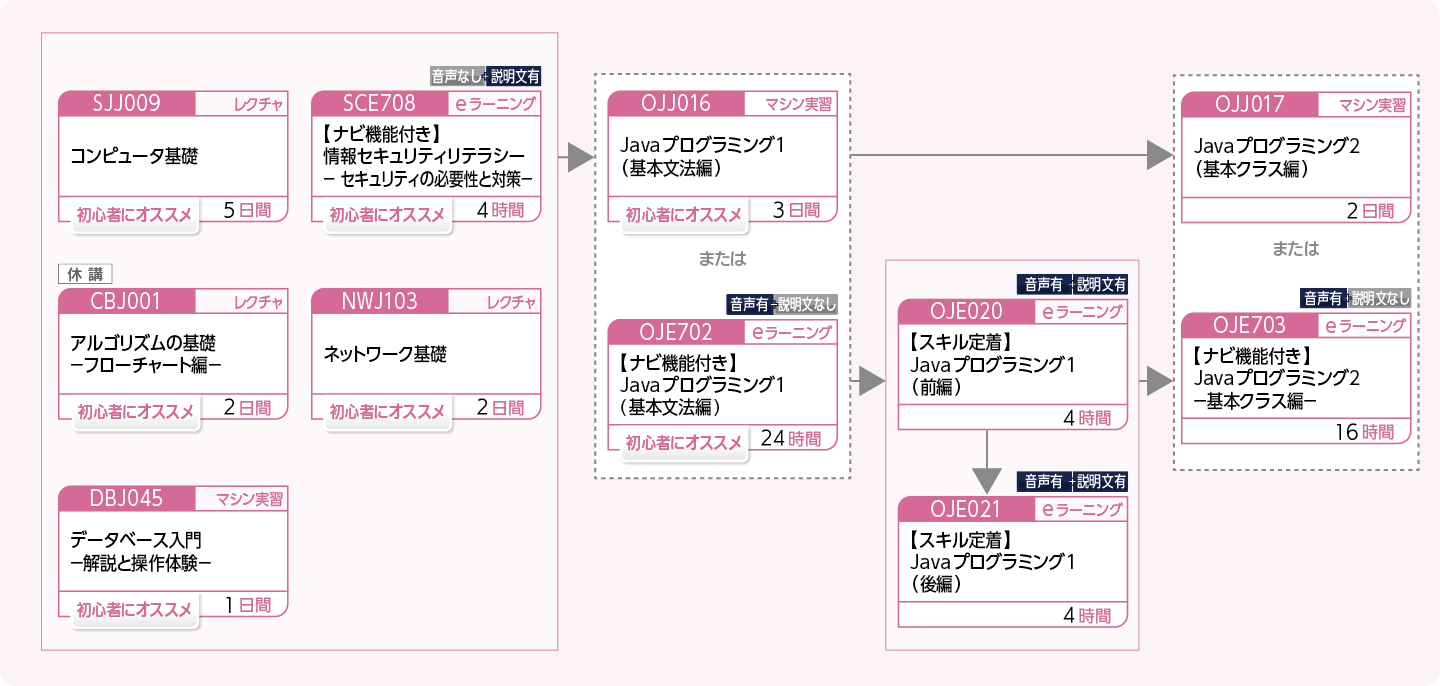
Task: Select CBJ001 アルゴリズムの基礎 course card
Action: point(172,355)
